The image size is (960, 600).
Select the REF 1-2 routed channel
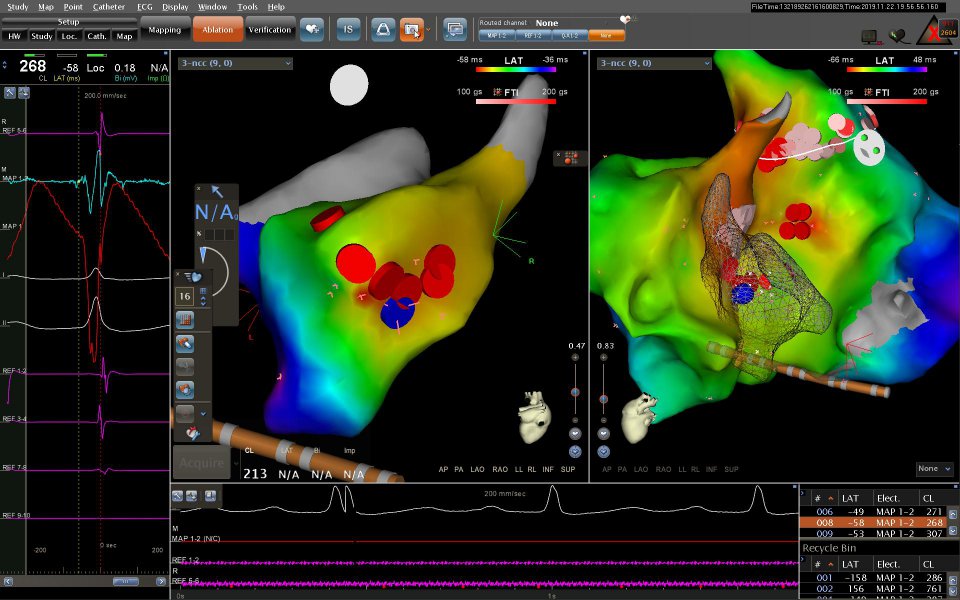pyautogui.click(x=533, y=35)
